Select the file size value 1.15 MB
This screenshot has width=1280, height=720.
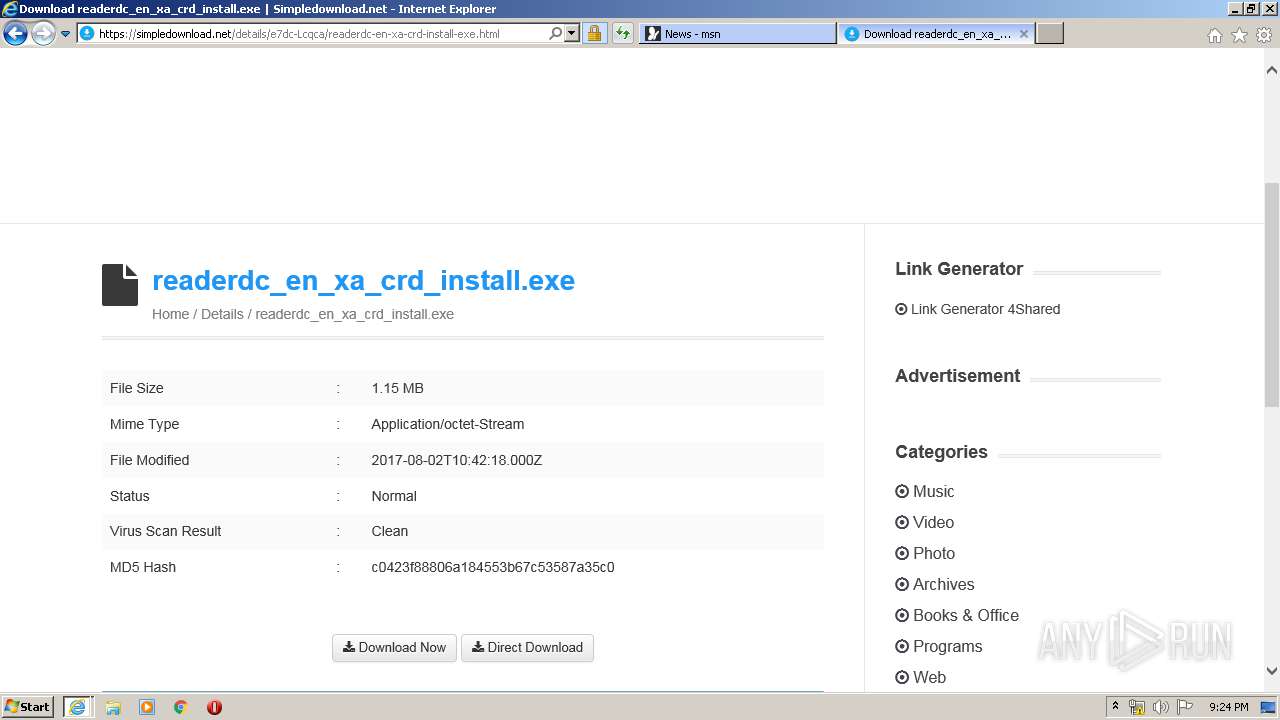pos(397,388)
